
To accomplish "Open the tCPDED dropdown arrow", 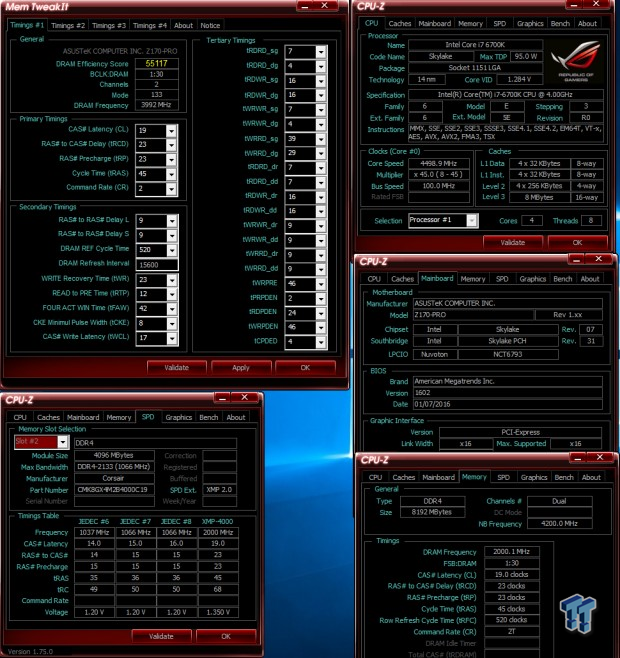I will coord(321,342).
